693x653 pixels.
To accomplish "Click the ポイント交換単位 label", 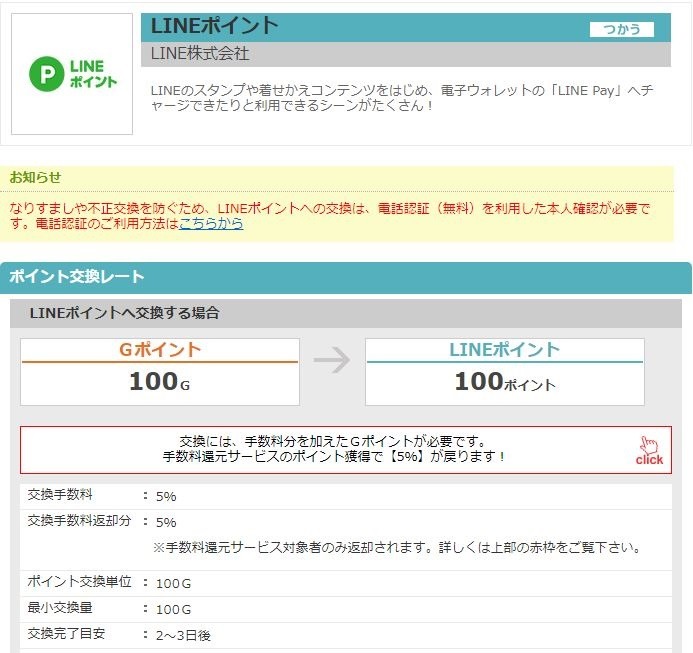I will point(79,581).
